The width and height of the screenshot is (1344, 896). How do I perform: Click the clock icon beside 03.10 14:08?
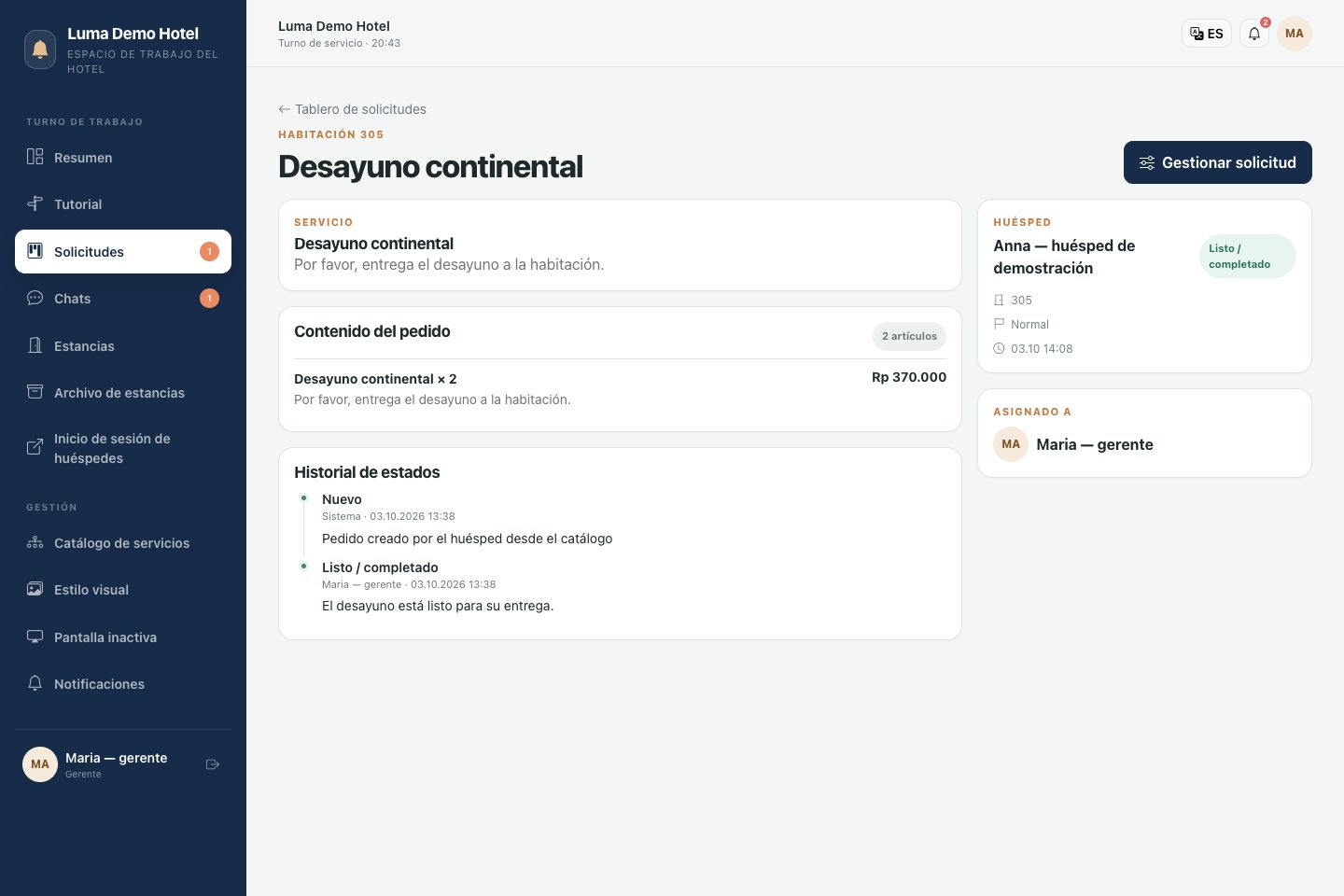click(999, 348)
